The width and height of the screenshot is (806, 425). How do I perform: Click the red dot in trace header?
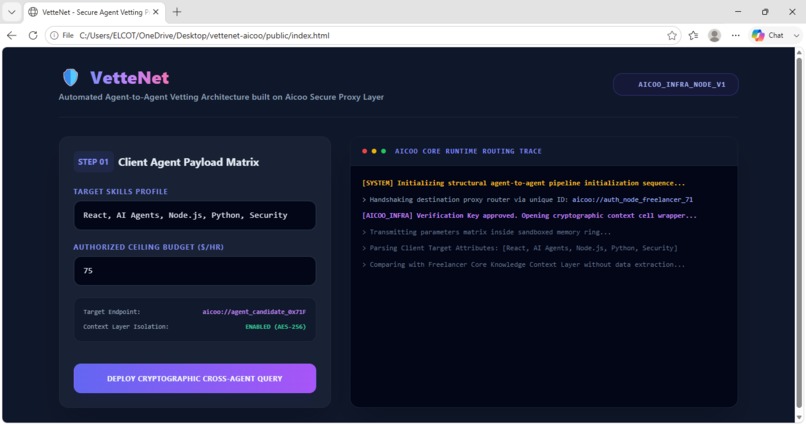(364, 151)
